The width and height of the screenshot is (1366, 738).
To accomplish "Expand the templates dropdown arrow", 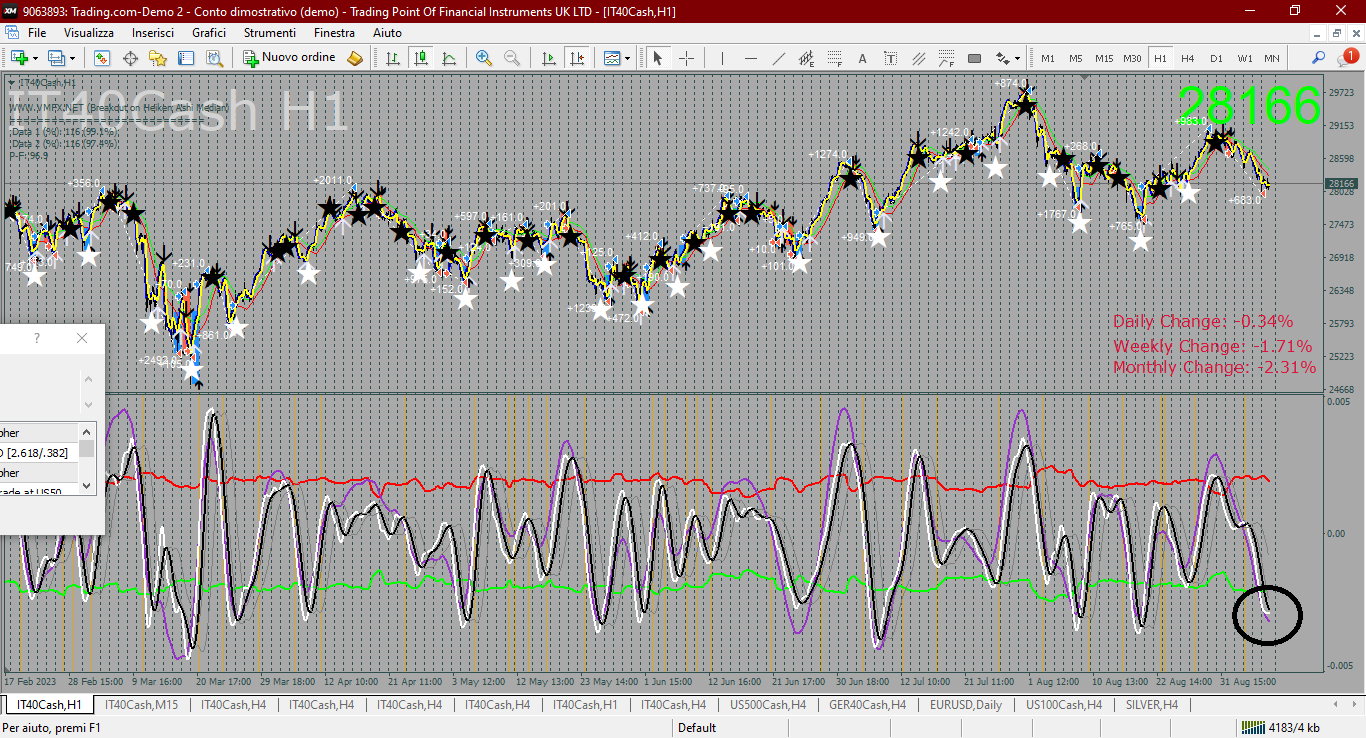I will point(627,59).
